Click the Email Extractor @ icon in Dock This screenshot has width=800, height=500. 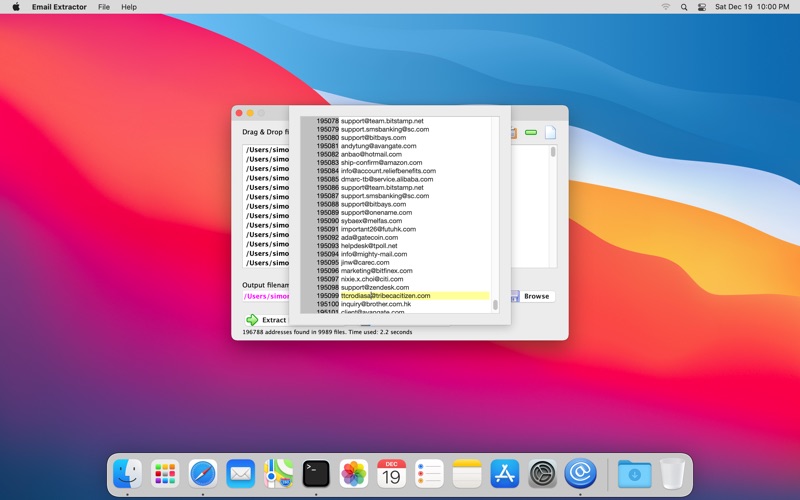pyautogui.click(x=580, y=473)
